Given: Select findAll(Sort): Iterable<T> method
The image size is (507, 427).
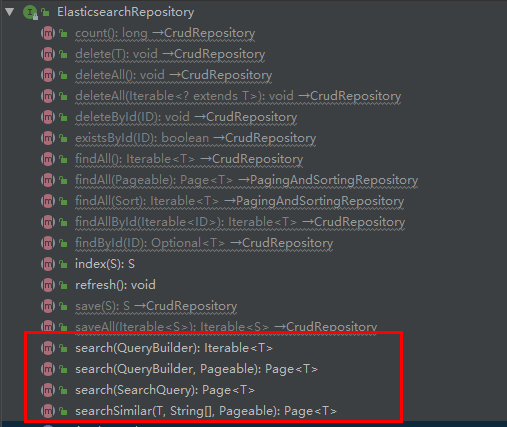Looking at the screenshot, I should coord(239,201).
